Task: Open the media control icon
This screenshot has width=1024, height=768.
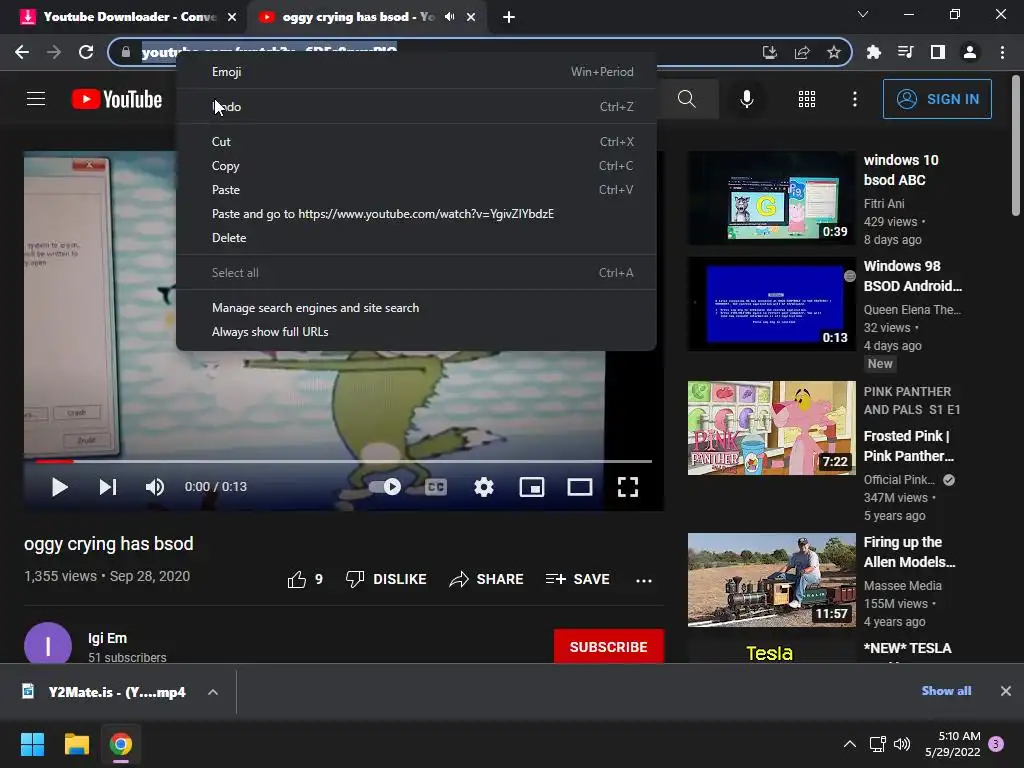Action: click(x=905, y=52)
